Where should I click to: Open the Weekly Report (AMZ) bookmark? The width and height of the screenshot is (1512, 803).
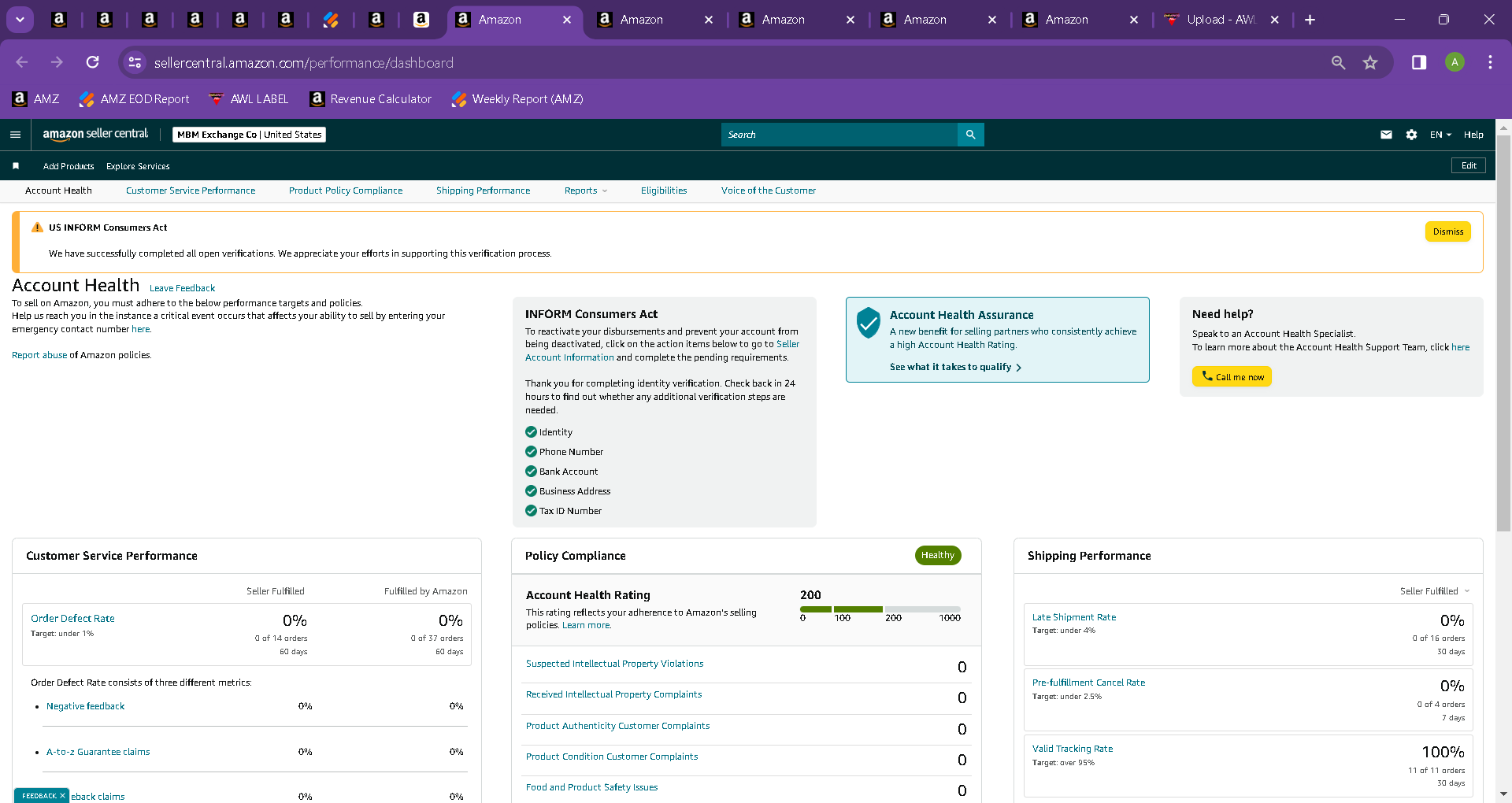coord(517,99)
